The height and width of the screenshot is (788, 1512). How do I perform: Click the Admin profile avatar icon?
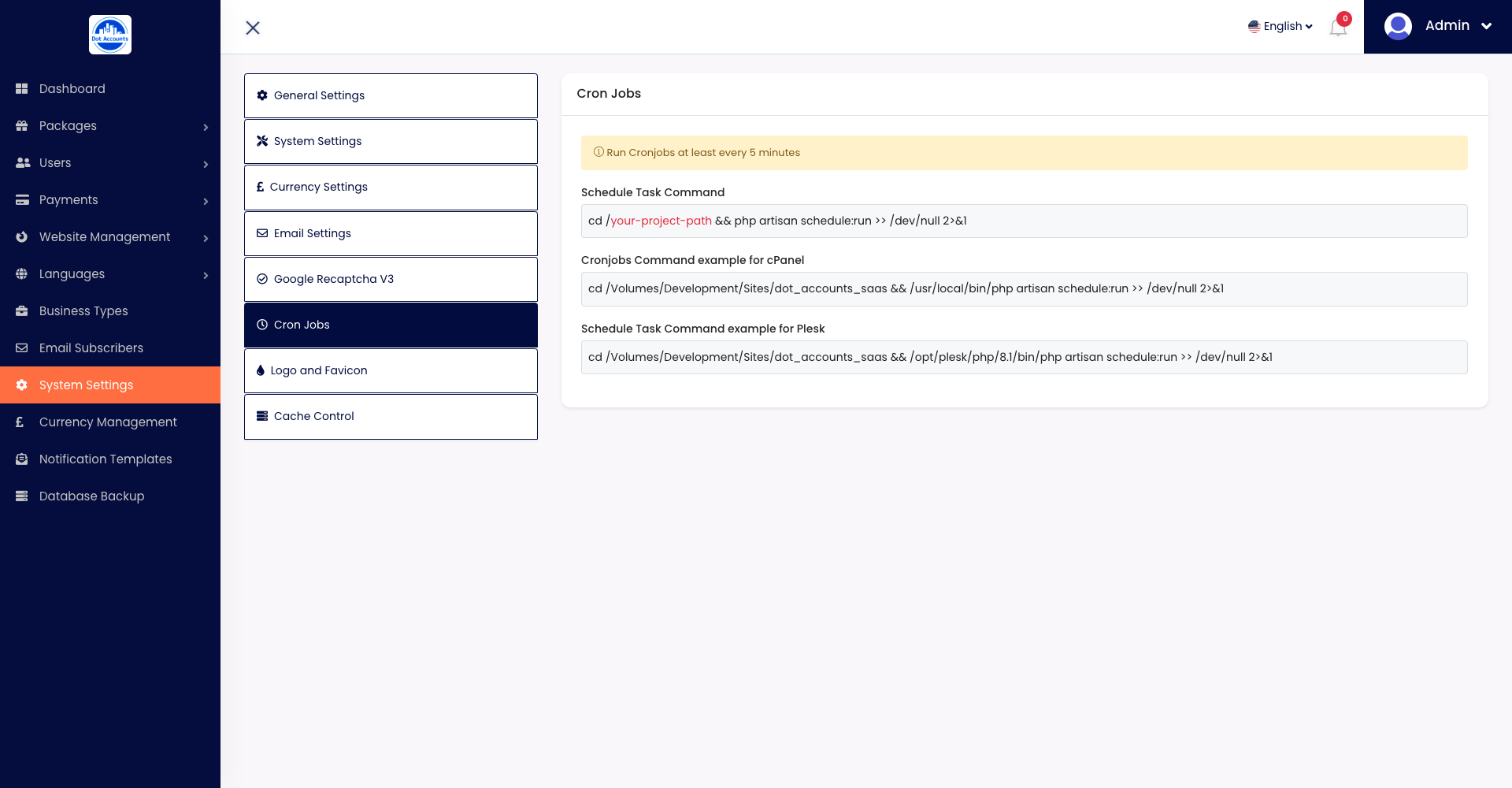[1398, 26]
